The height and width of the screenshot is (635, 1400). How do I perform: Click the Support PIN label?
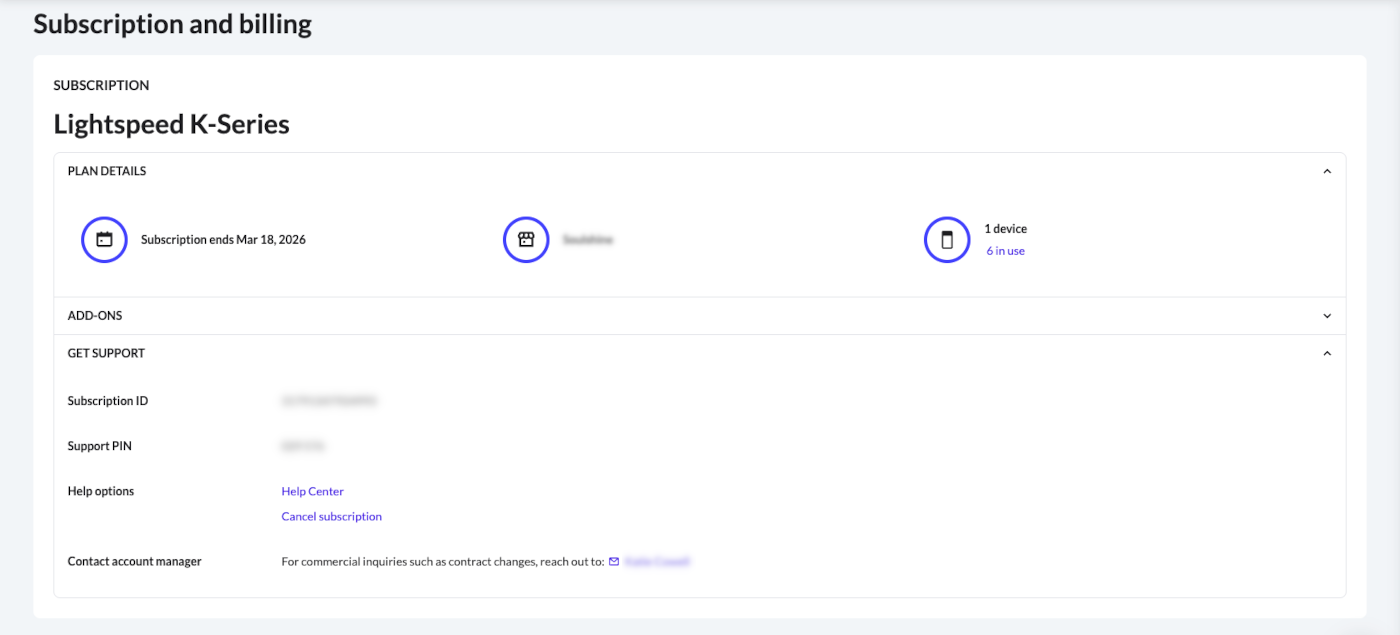click(x=99, y=446)
